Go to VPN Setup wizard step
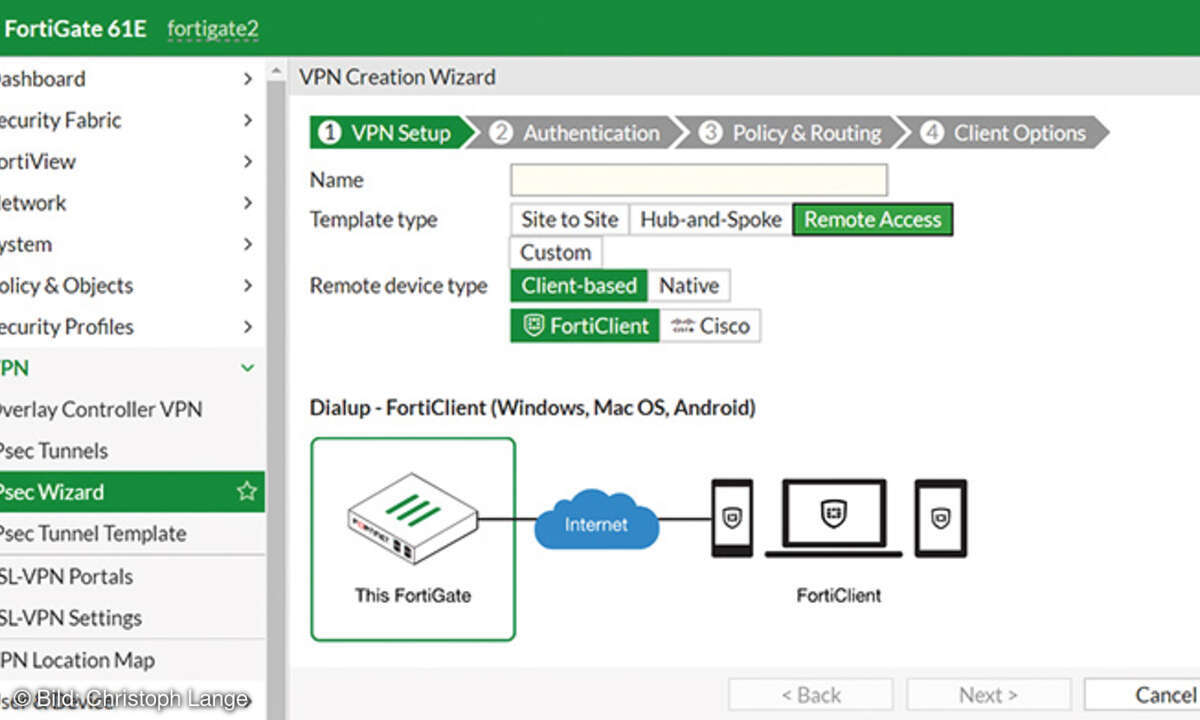Viewport: 1200px width, 720px height. point(389,133)
